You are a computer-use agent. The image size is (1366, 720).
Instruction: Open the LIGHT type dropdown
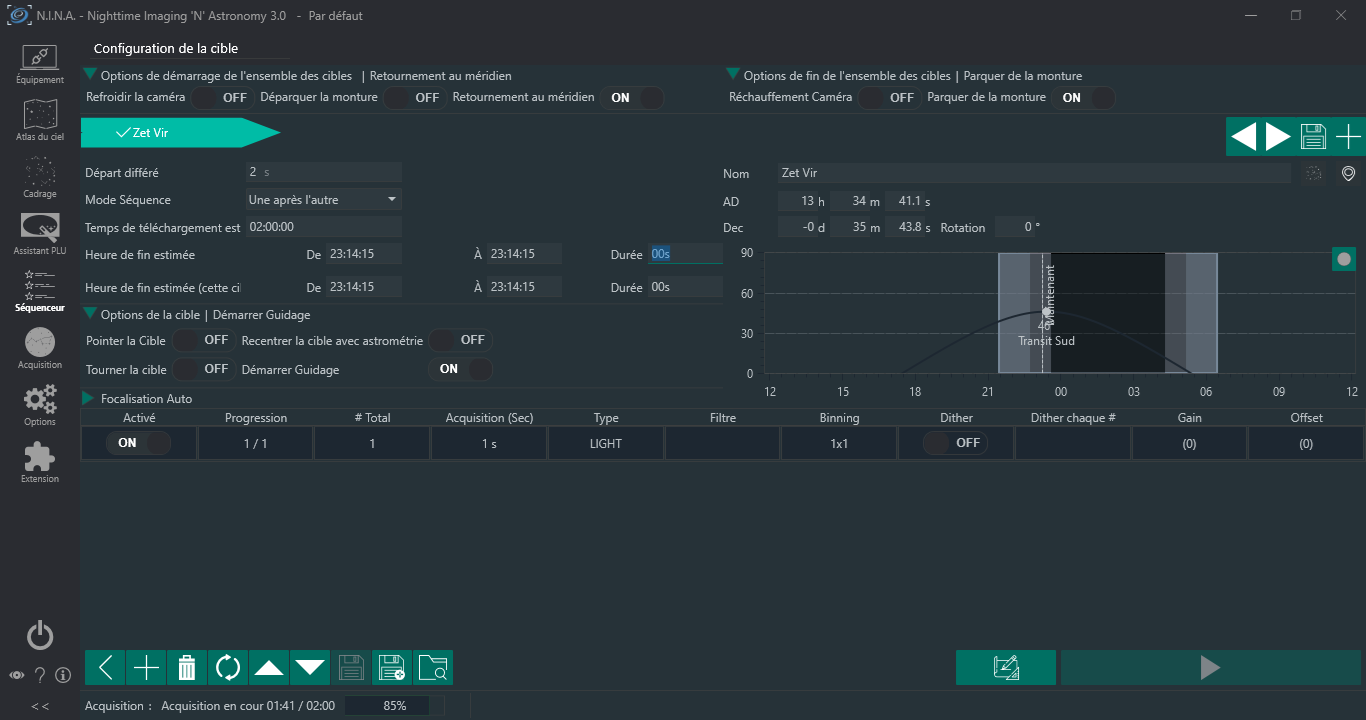[606, 443]
